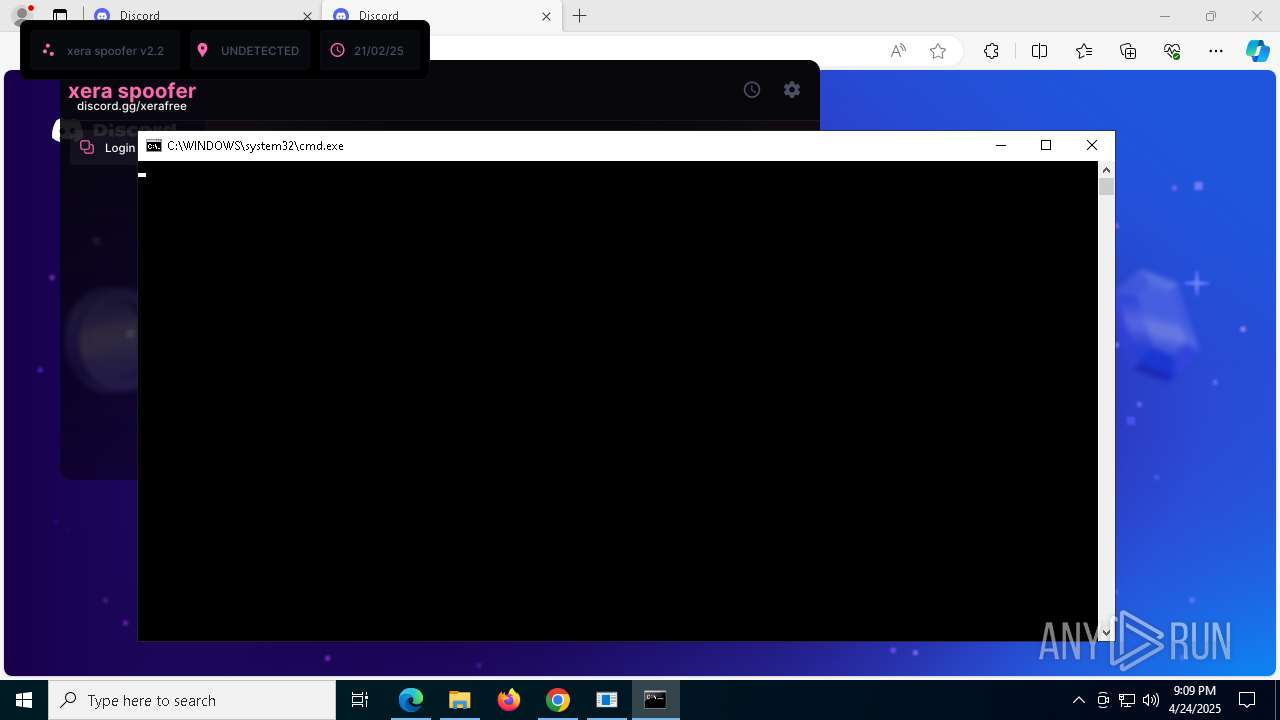Click the network tray icon
Screen dimensions: 1280x720
[1127, 700]
